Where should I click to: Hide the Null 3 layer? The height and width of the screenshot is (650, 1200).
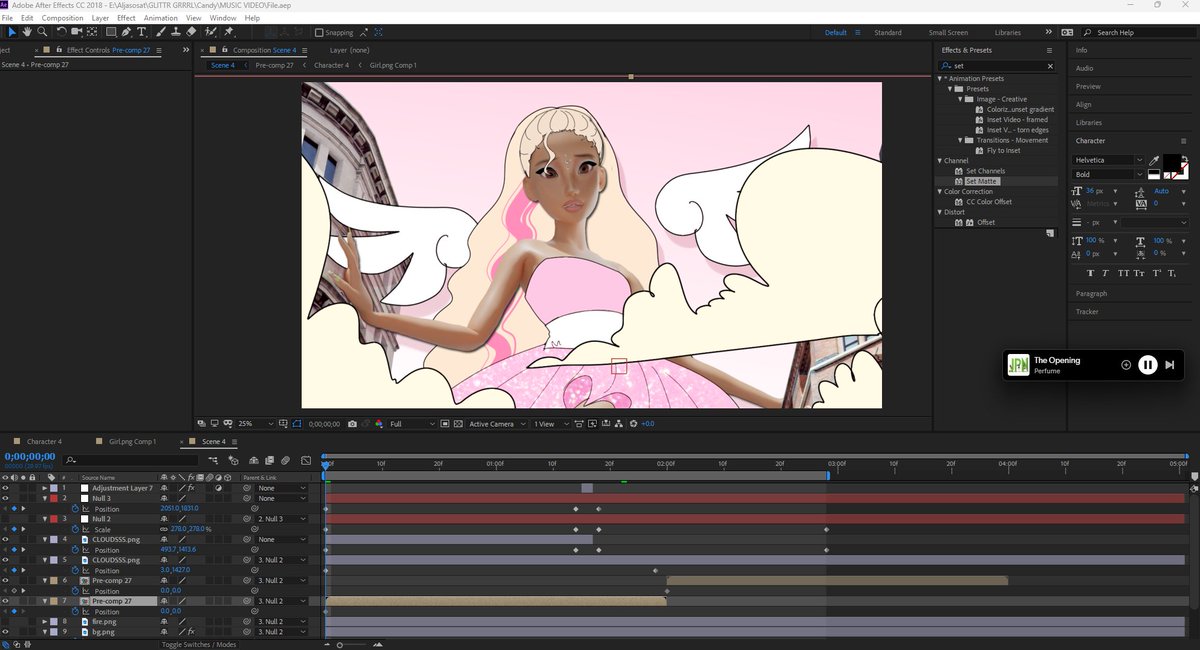point(5,498)
